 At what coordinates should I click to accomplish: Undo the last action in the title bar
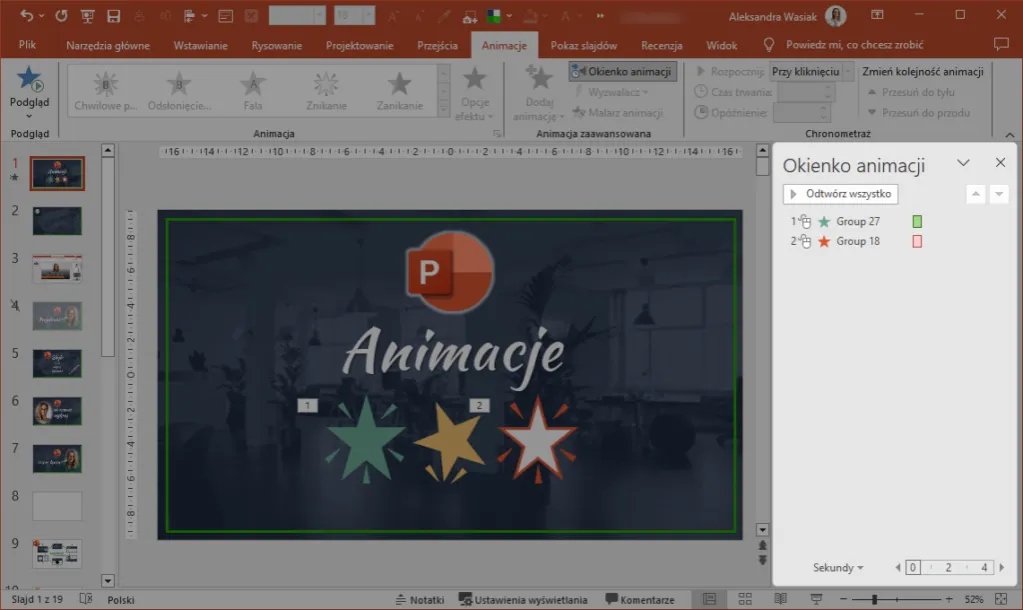26,16
